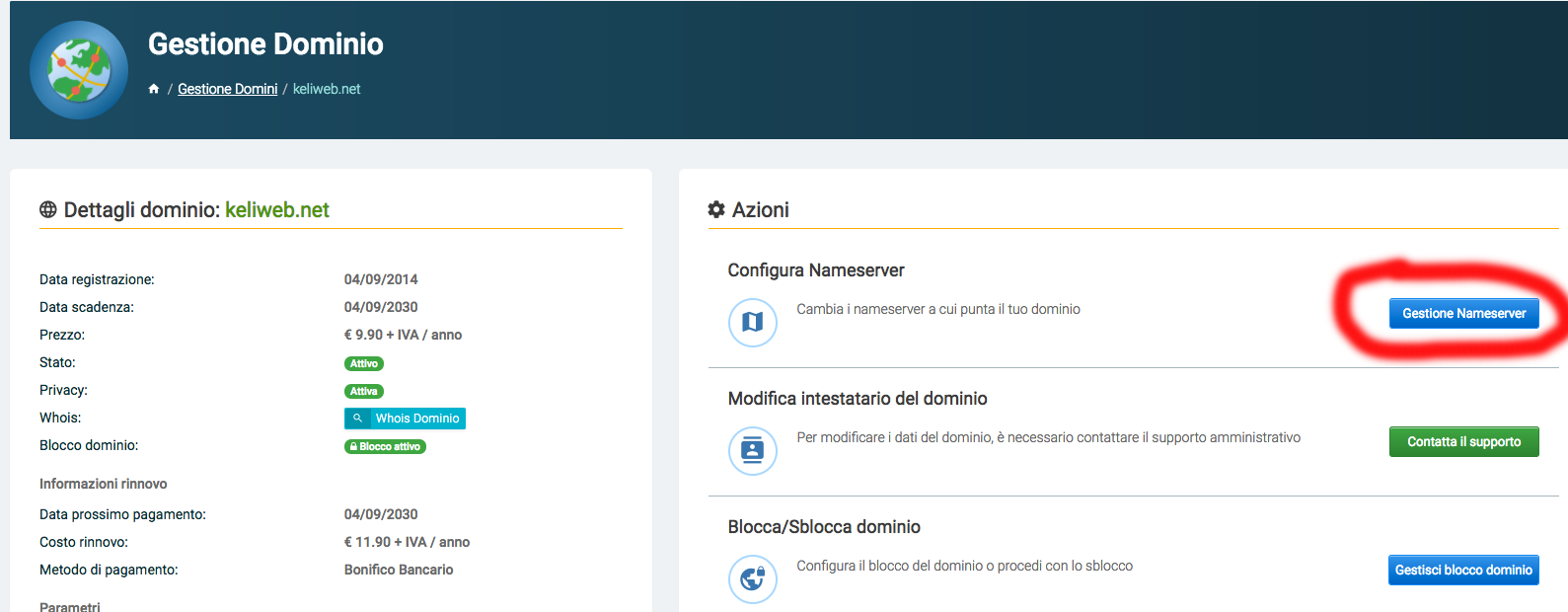Click the Data registrazione label

click(97, 279)
